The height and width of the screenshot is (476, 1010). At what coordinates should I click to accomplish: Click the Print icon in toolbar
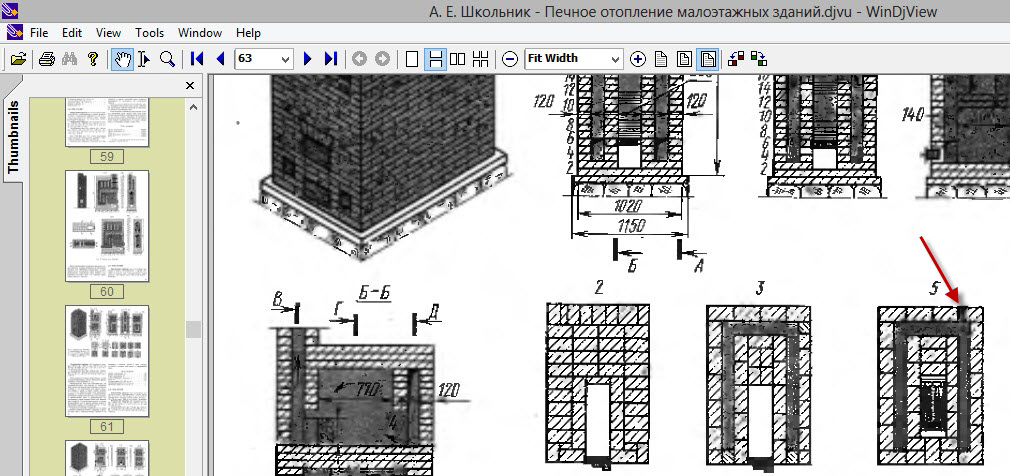46,59
